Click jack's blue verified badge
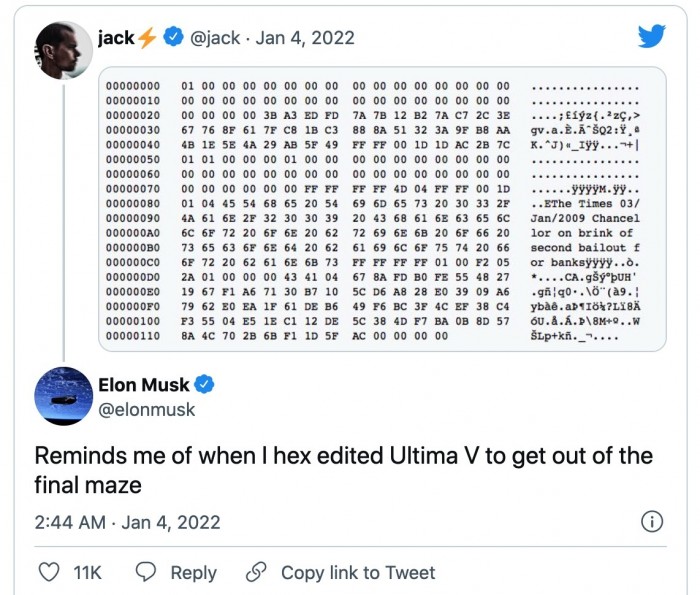 pos(172,37)
